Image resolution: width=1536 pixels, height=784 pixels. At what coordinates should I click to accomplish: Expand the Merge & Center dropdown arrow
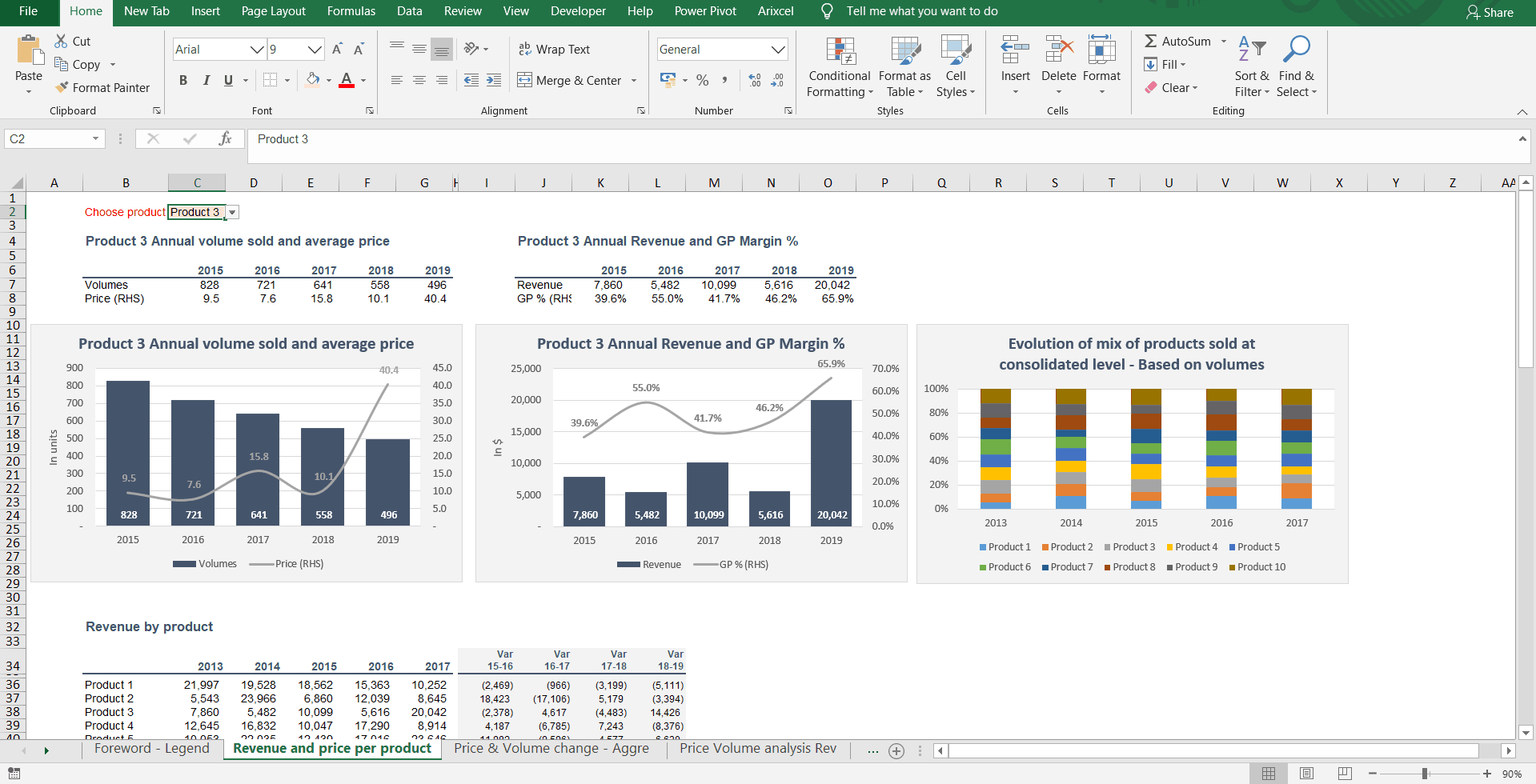634,80
